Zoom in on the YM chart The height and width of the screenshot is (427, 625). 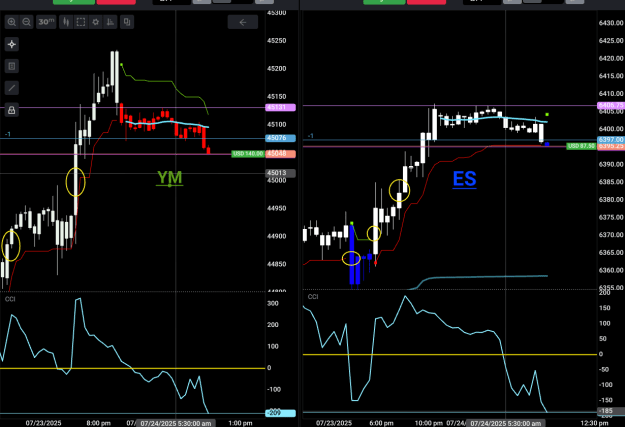click(12, 22)
